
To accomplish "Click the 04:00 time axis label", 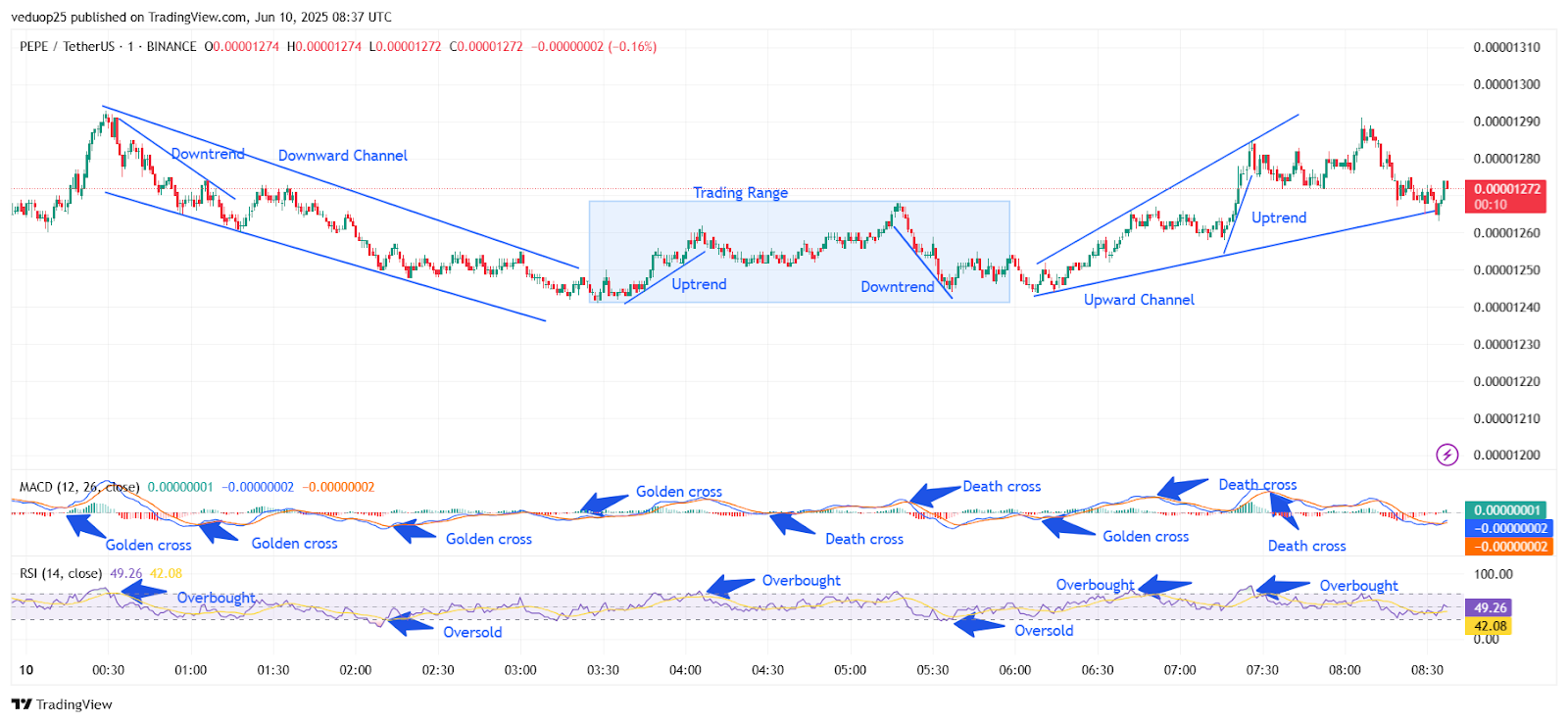I will (x=685, y=670).
